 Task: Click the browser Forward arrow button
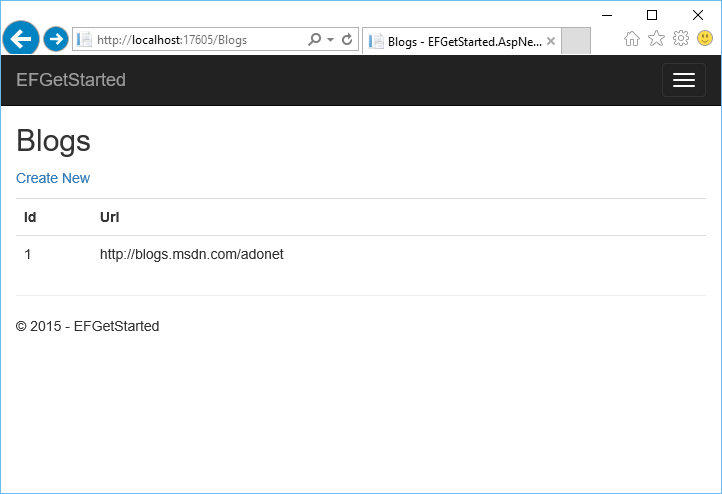56,39
